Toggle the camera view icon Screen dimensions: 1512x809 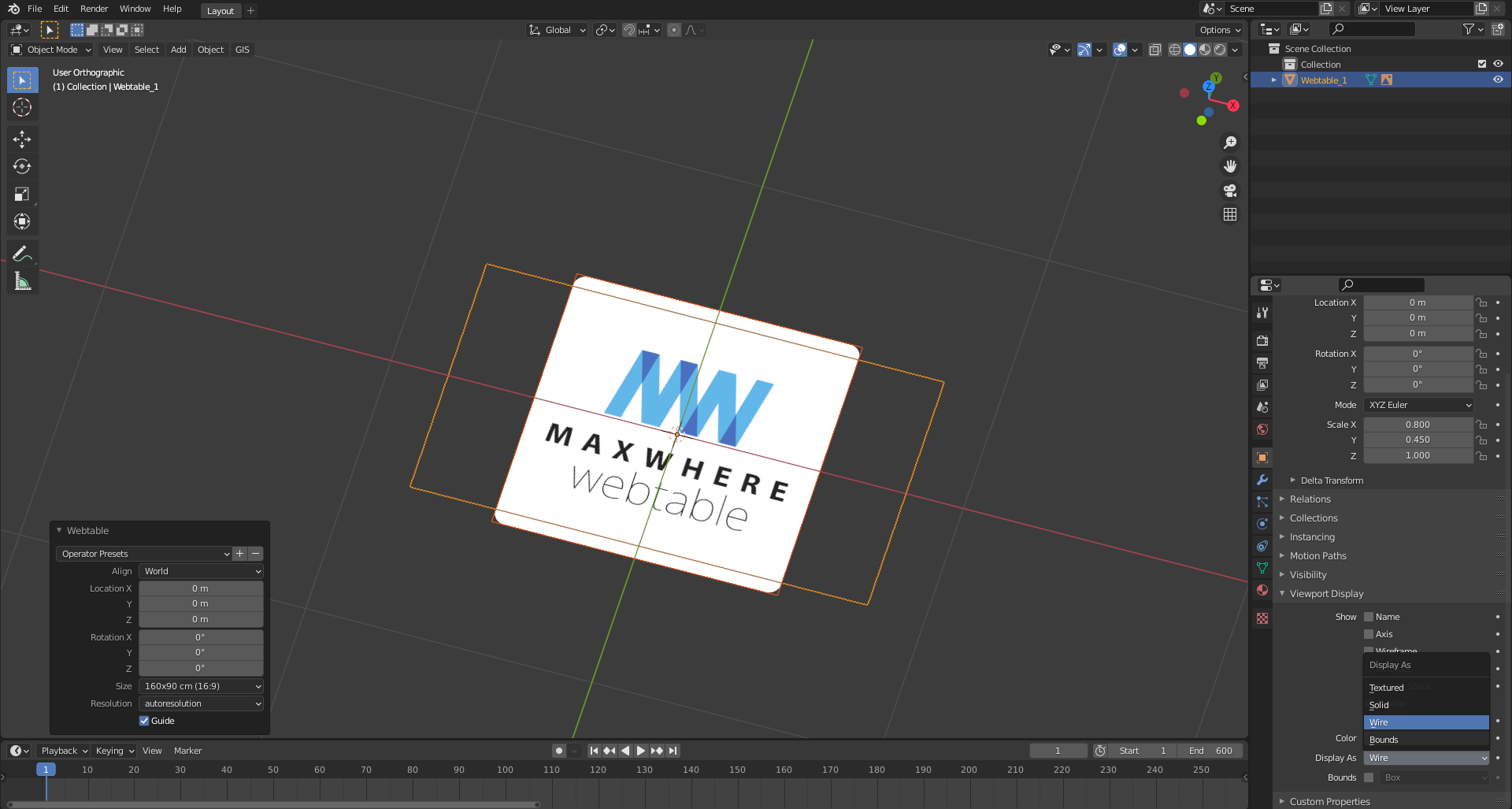pyautogui.click(x=1230, y=191)
